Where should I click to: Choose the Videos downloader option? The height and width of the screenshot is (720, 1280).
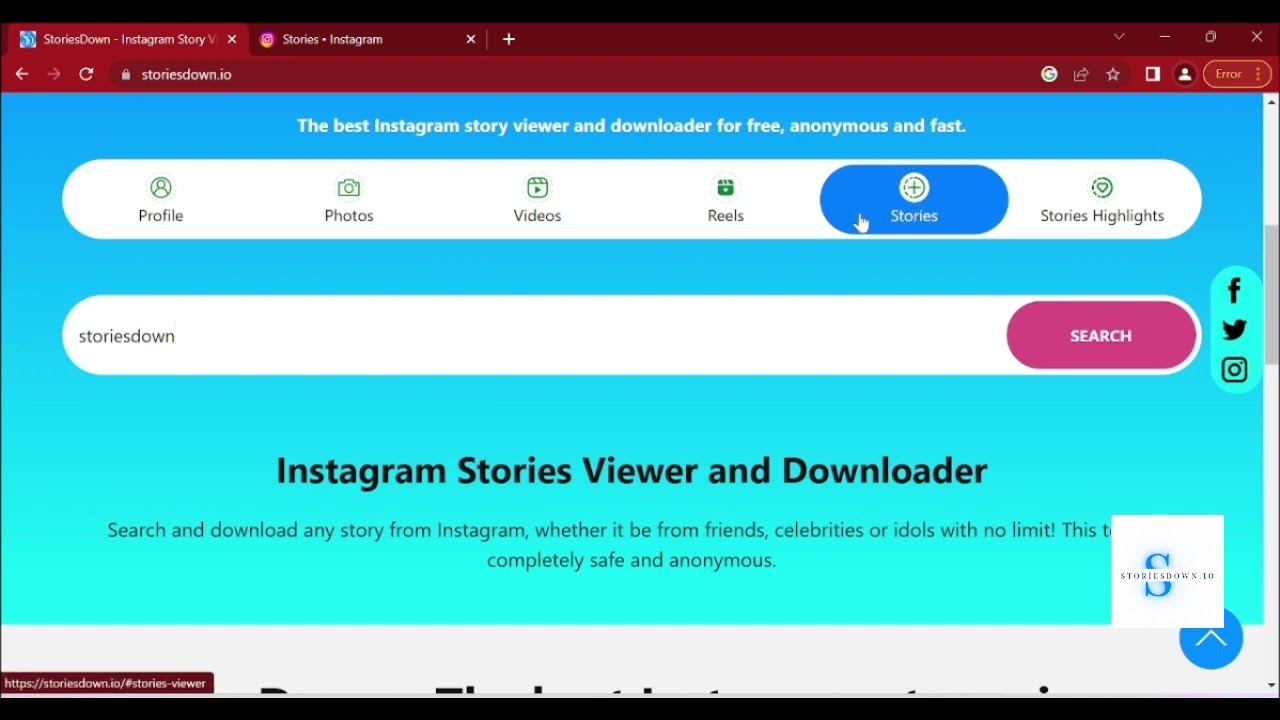point(538,200)
